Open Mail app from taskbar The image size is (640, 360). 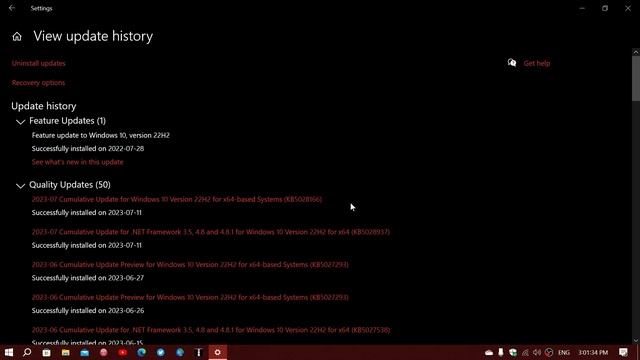point(84,352)
